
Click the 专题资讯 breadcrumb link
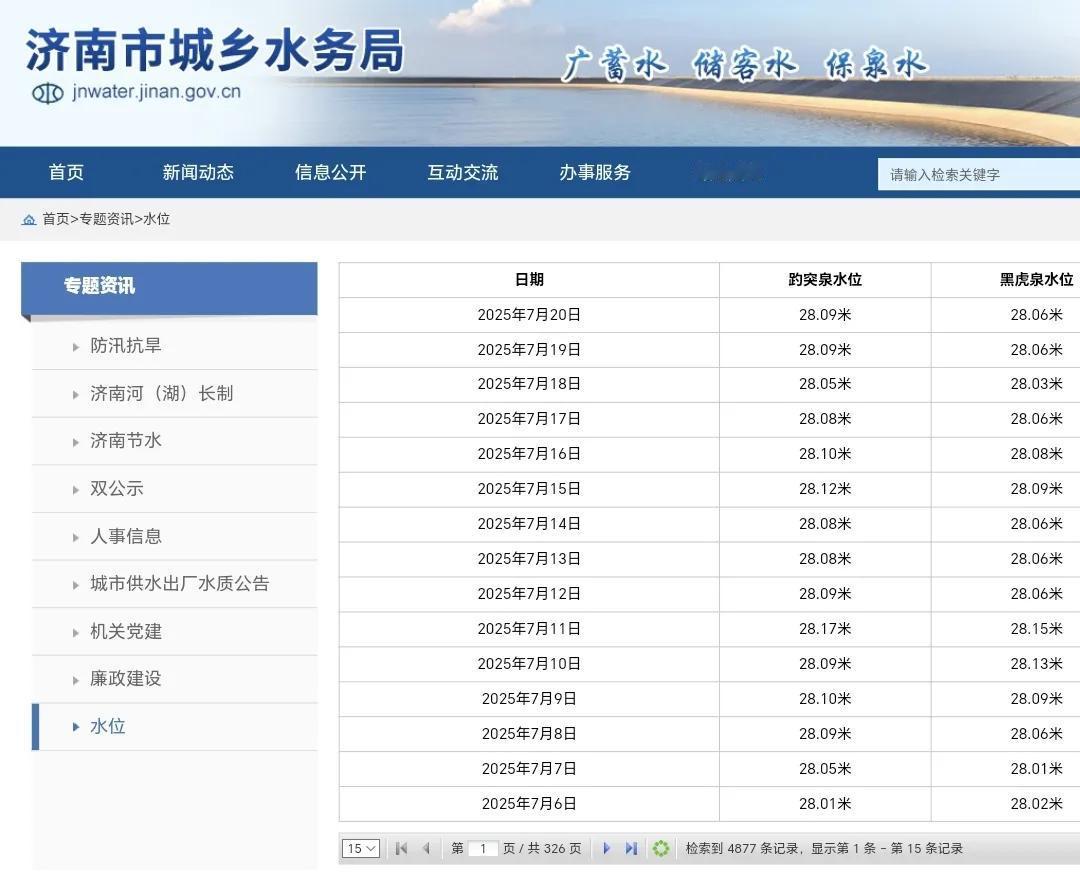109,219
